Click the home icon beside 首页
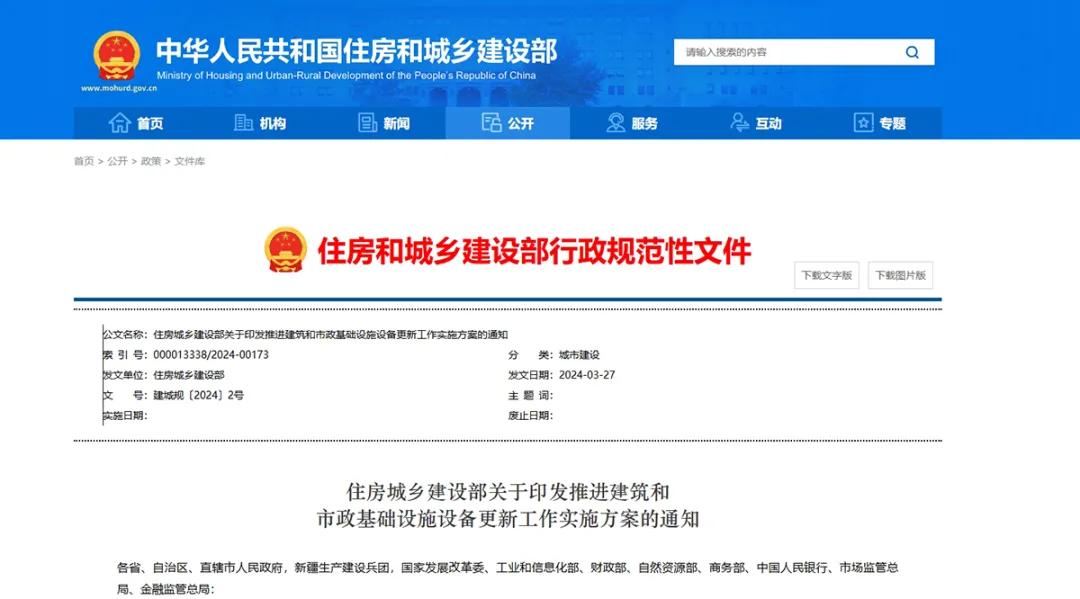 click(x=120, y=123)
